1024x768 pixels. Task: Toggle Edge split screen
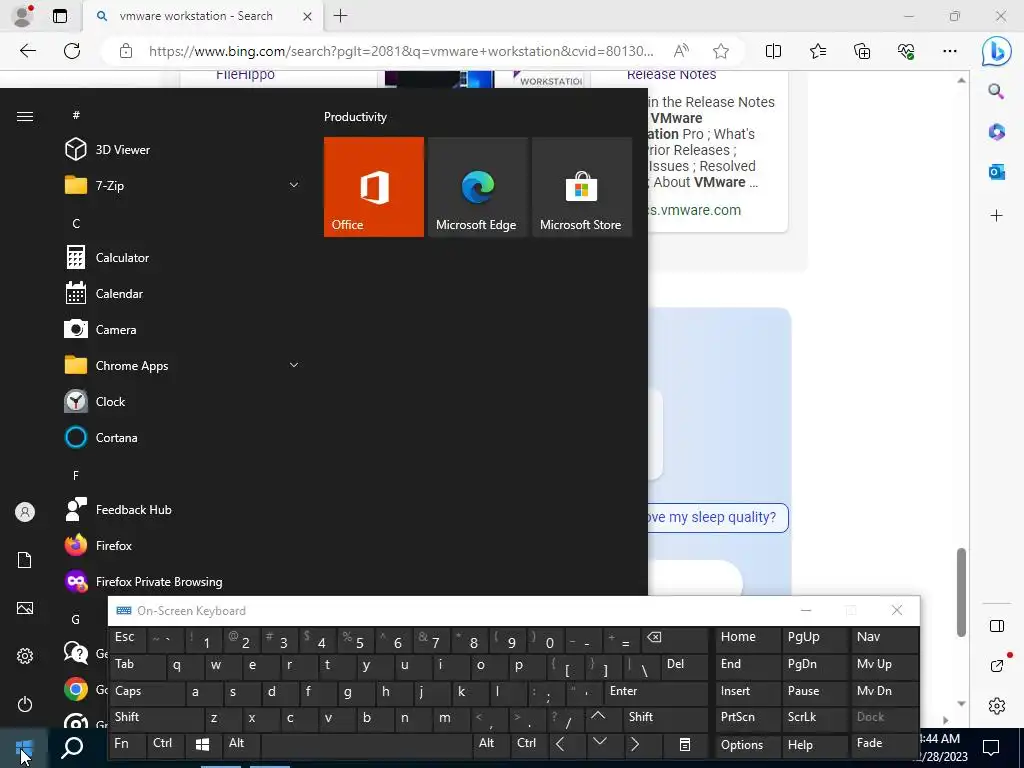(x=773, y=51)
